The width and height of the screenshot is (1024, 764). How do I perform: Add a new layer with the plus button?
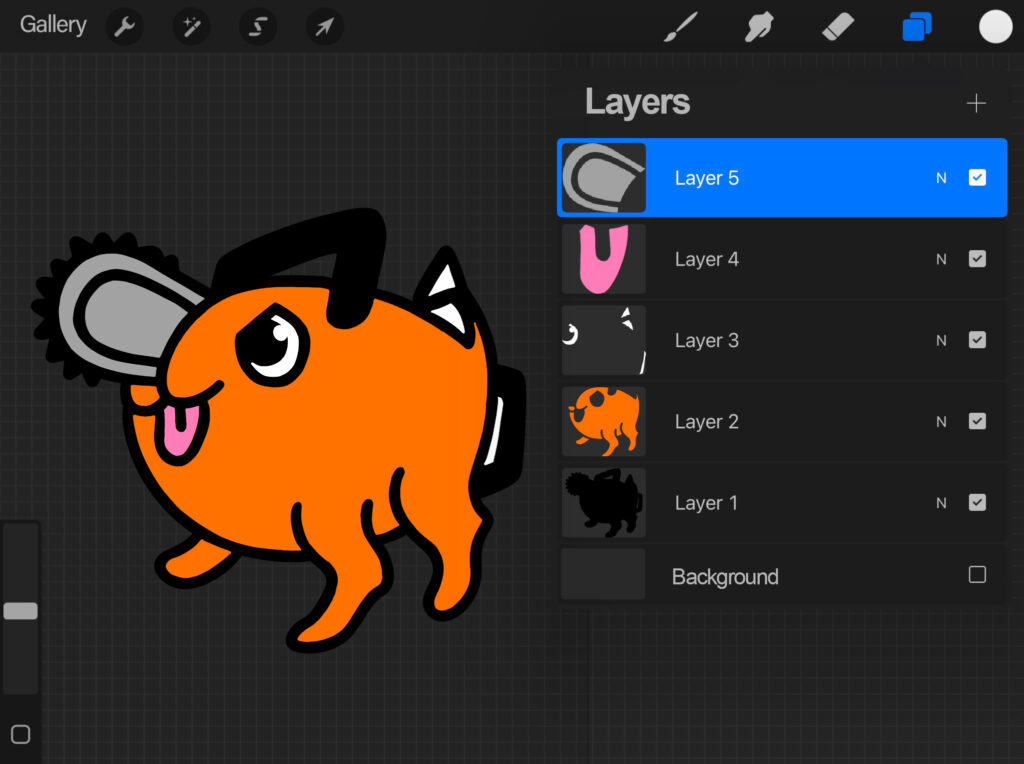[x=976, y=102]
